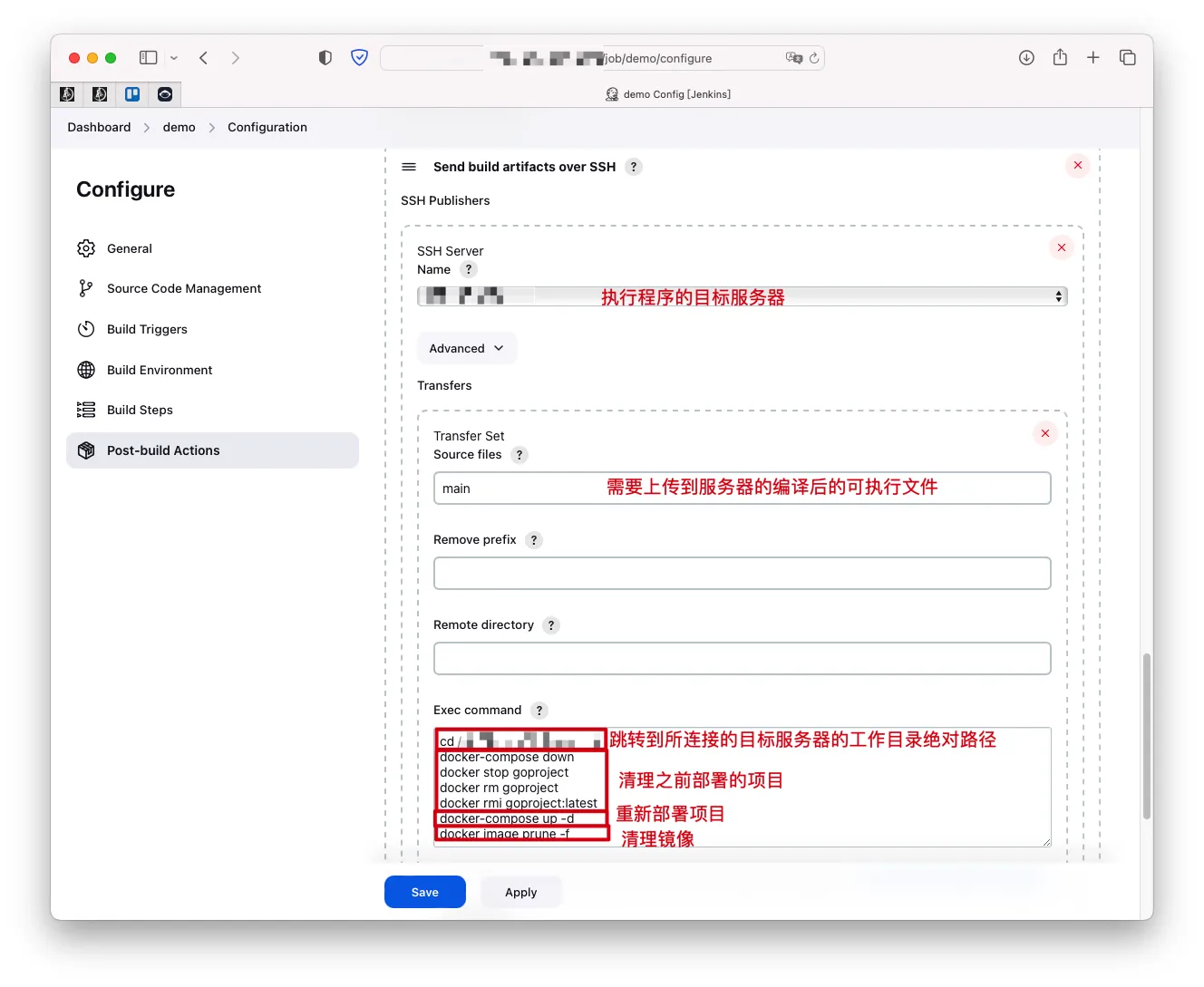Open a new tab with plus icon
The height and width of the screenshot is (987, 1204).
click(1093, 58)
